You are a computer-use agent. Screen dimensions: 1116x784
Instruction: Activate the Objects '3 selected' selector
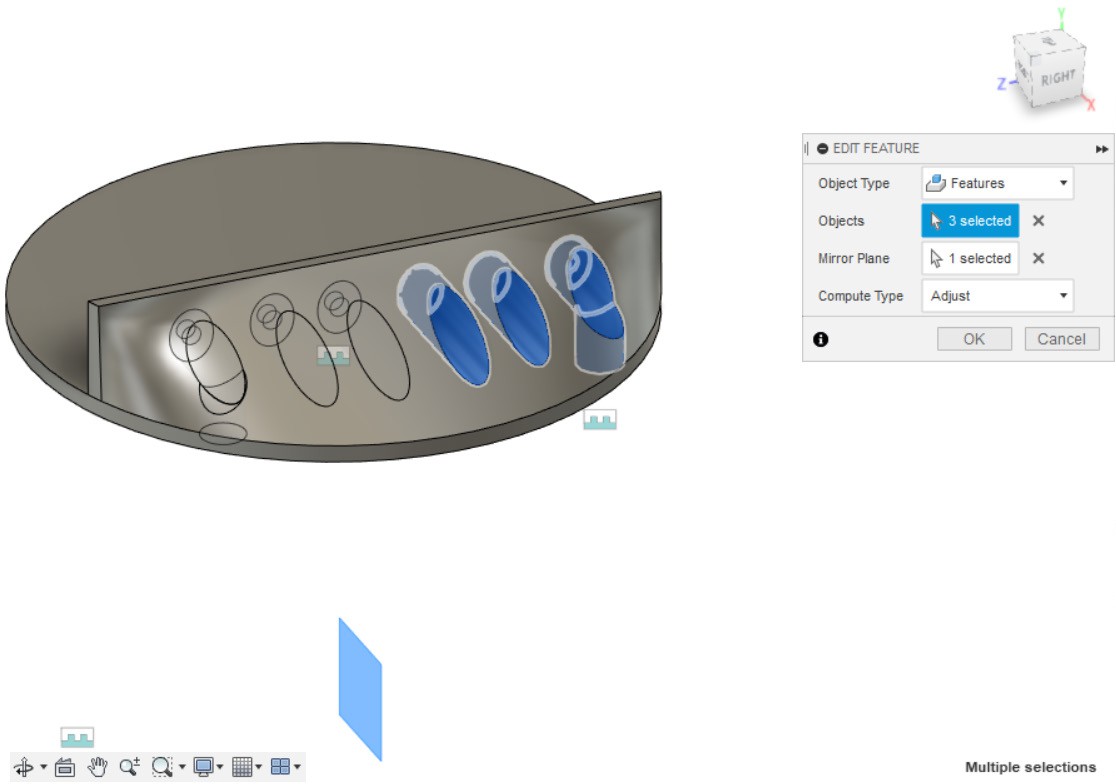(970, 221)
